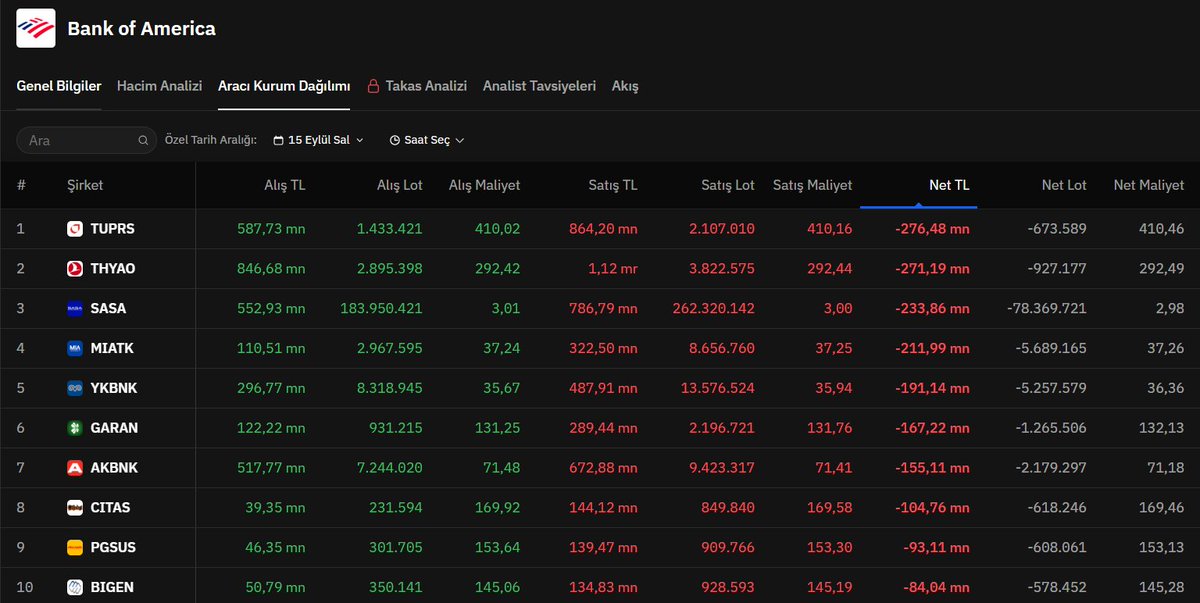Click the 35,94 Satış Maliyet value
1200x603 pixels.
[x=833, y=388]
